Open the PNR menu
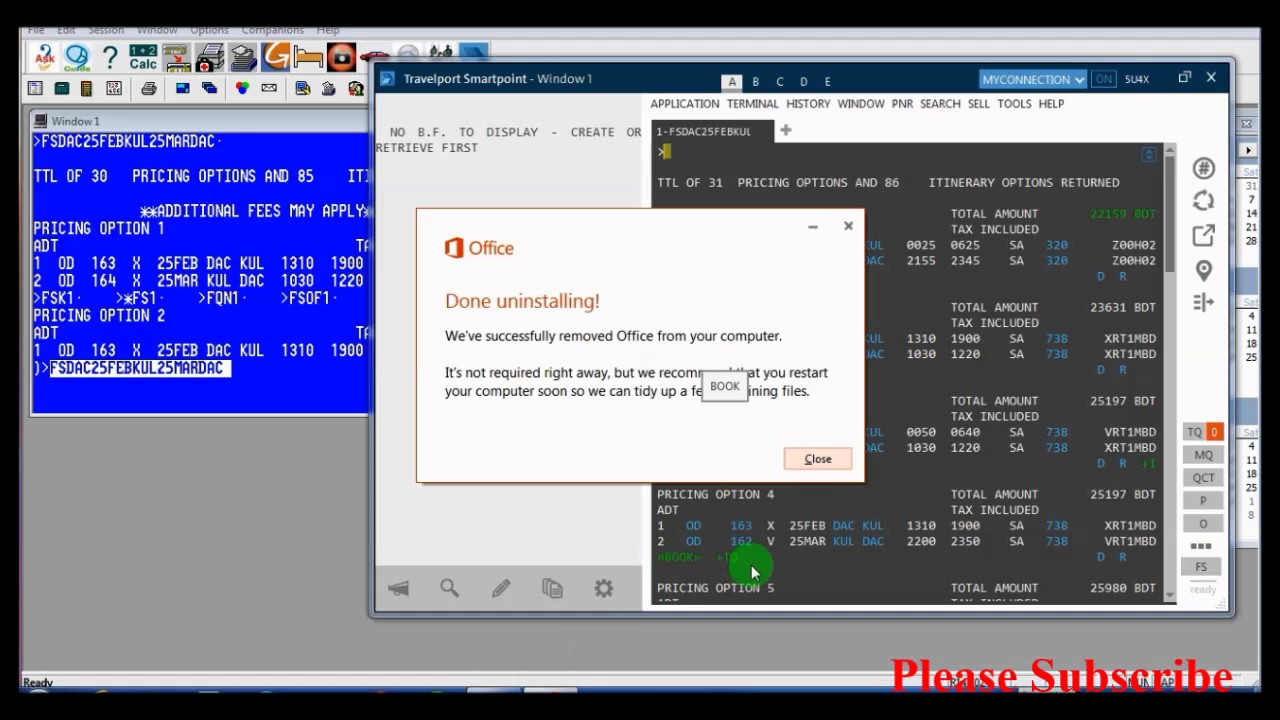The height and width of the screenshot is (720, 1280). (x=902, y=104)
